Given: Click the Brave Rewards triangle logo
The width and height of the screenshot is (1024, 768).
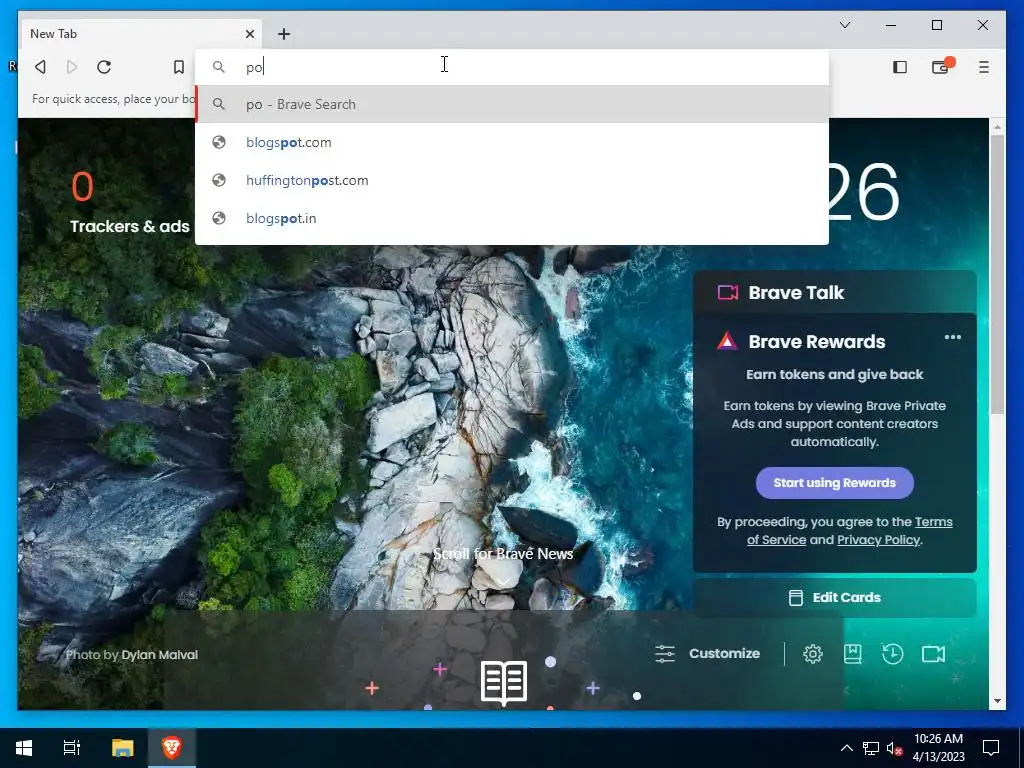Looking at the screenshot, I should click(x=727, y=341).
